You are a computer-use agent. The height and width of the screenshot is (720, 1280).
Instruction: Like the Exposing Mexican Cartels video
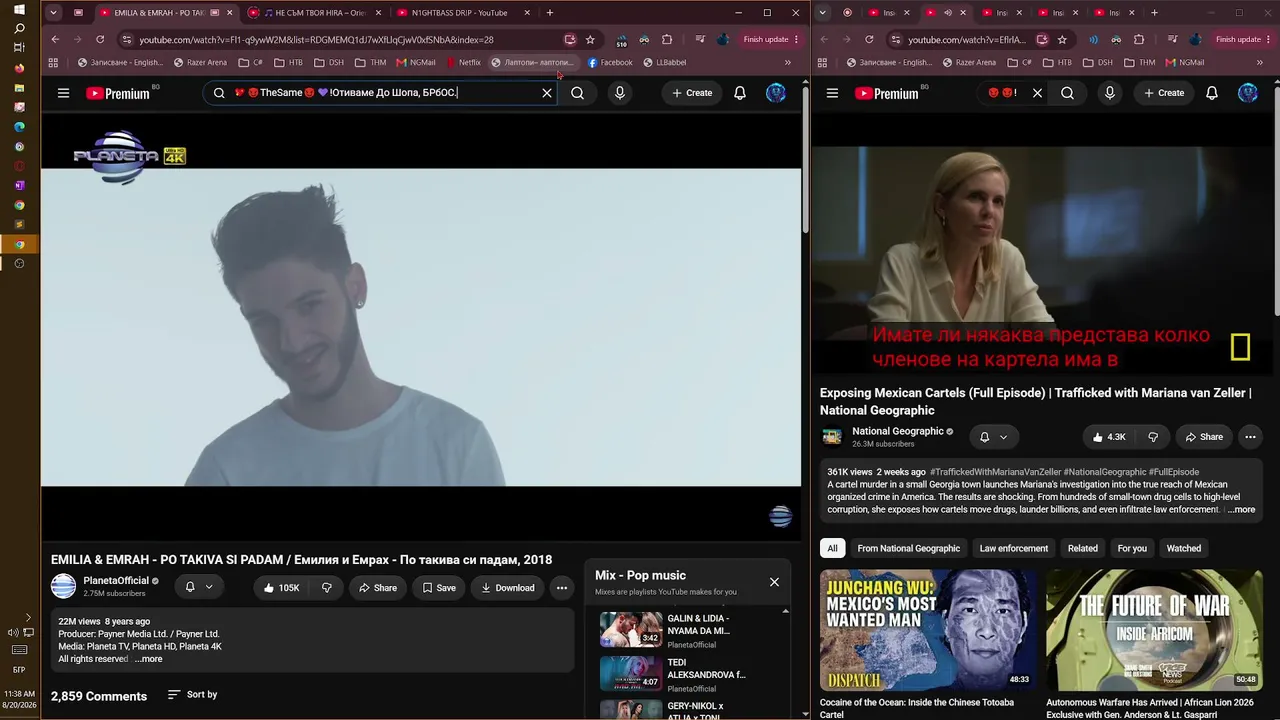coord(1109,437)
